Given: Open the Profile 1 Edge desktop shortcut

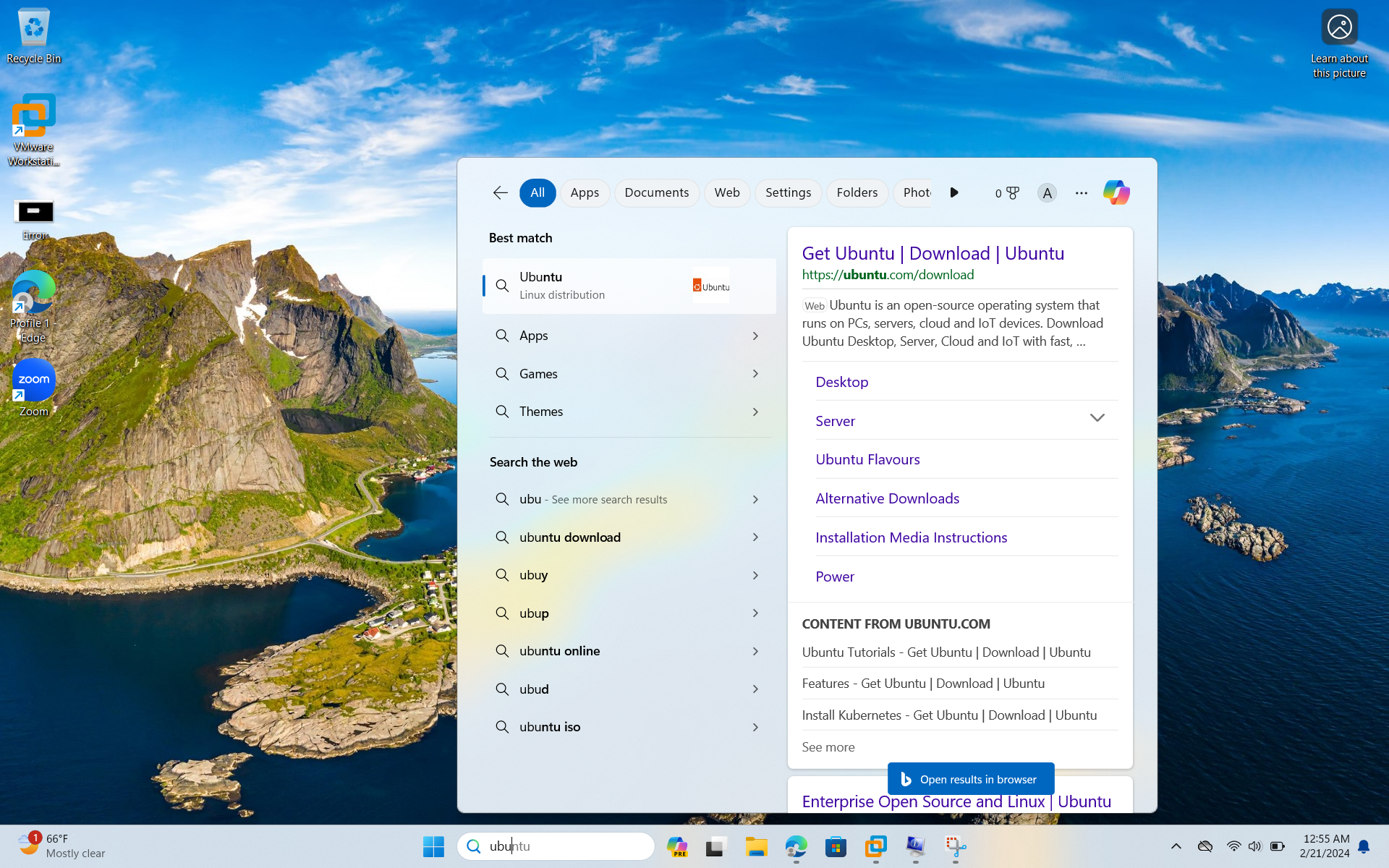Looking at the screenshot, I should pyautogui.click(x=33, y=307).
